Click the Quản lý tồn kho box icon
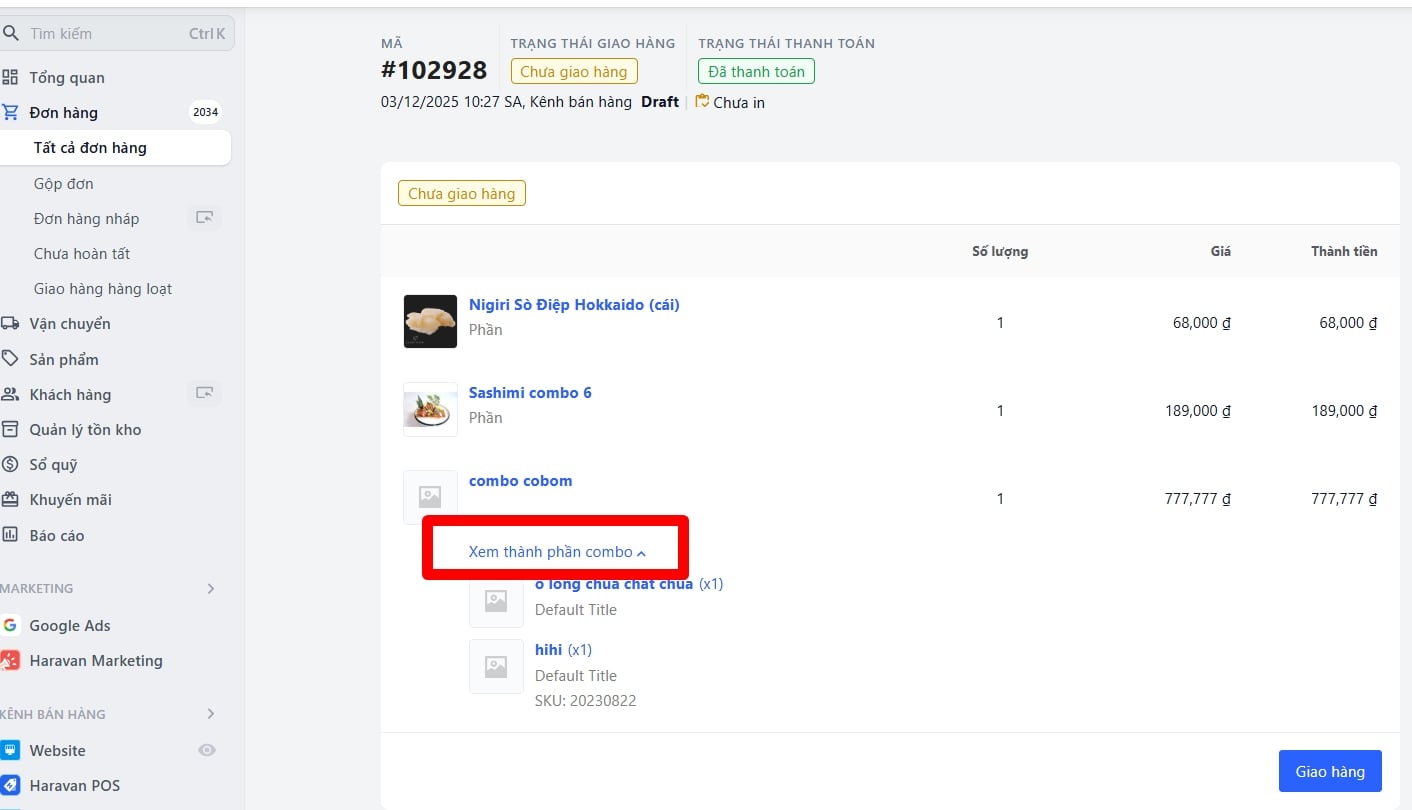The image size is (1412, 810). coord(10,430)
